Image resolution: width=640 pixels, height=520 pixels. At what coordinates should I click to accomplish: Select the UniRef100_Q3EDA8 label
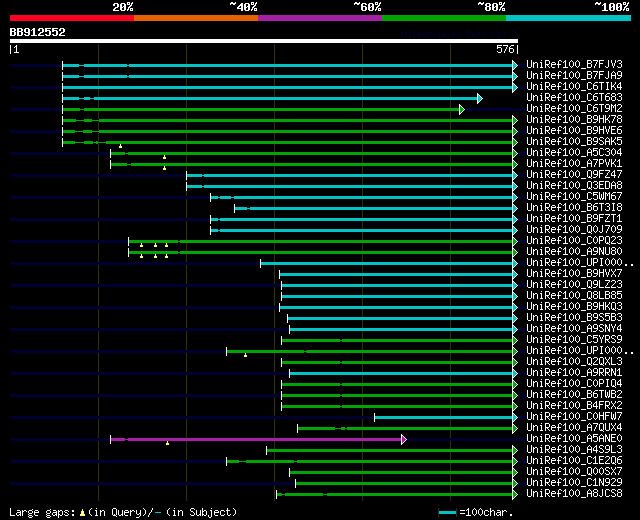tap(574, 186)
